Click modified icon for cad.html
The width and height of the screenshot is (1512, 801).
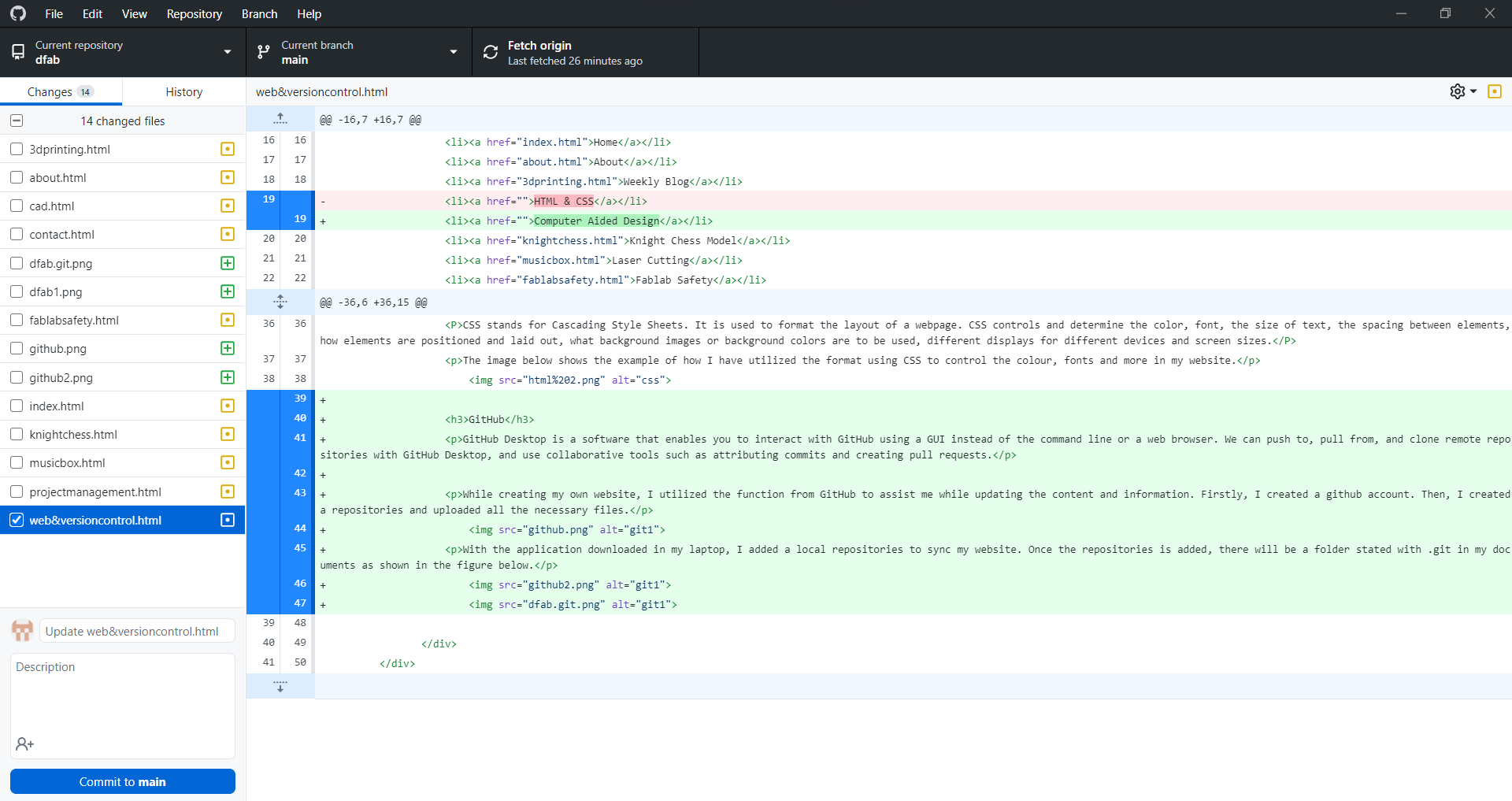(x=228, y=206)
